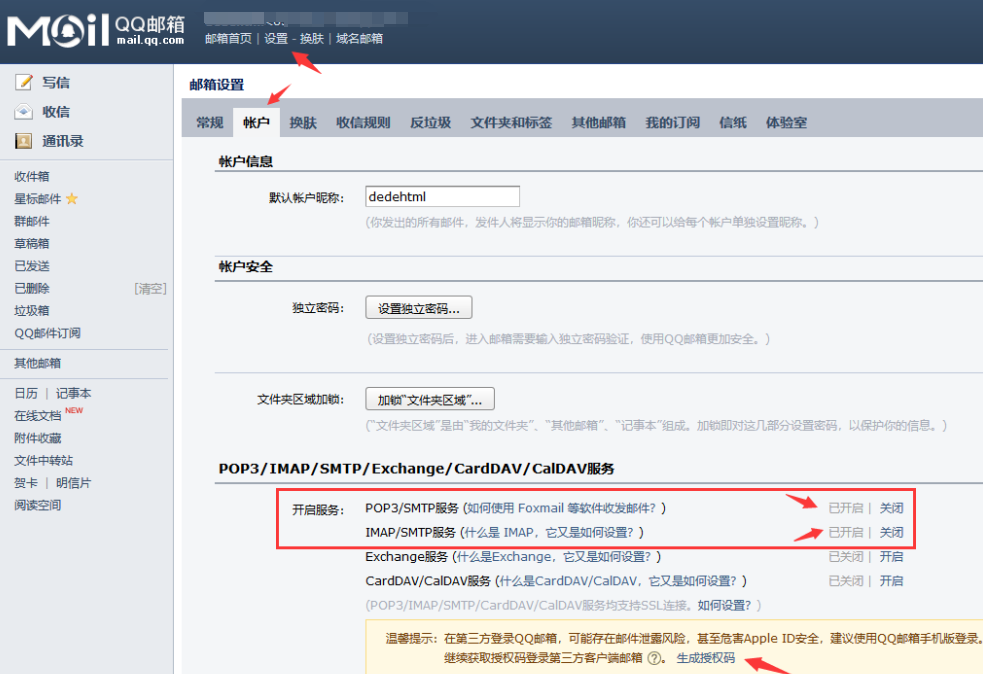Open QQ邮件订阅 in the sidebar
The height and width of the screenshot is (674, 983).
[x=48, y=333]
